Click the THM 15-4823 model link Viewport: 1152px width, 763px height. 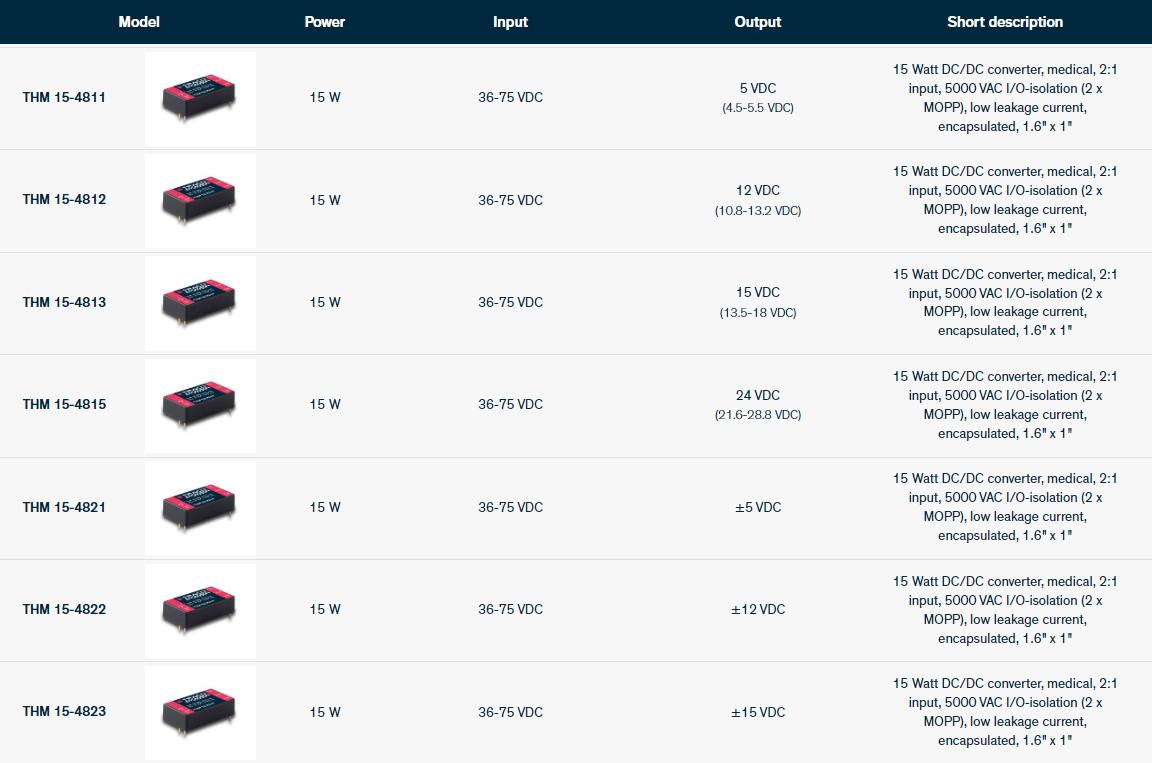tap(64, 711)
